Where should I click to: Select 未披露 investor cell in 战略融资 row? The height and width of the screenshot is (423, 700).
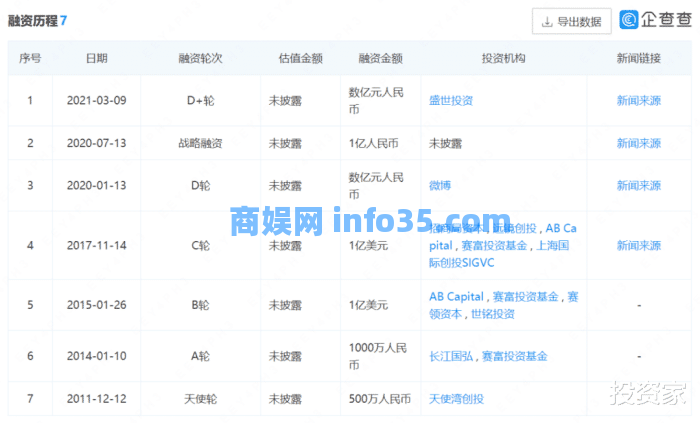[x=445, y=143]
